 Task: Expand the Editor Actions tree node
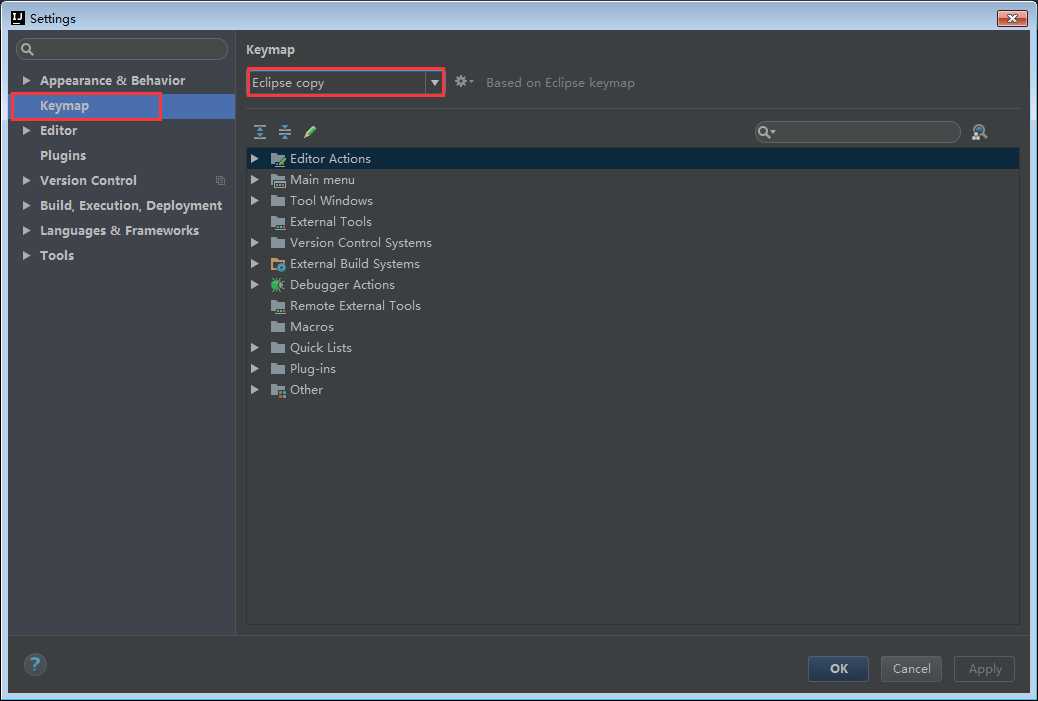click(x=255, y=159)
